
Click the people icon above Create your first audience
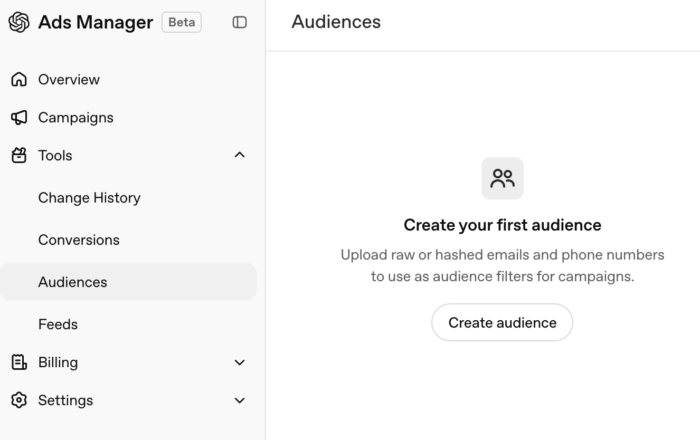(x=502, y=178)
